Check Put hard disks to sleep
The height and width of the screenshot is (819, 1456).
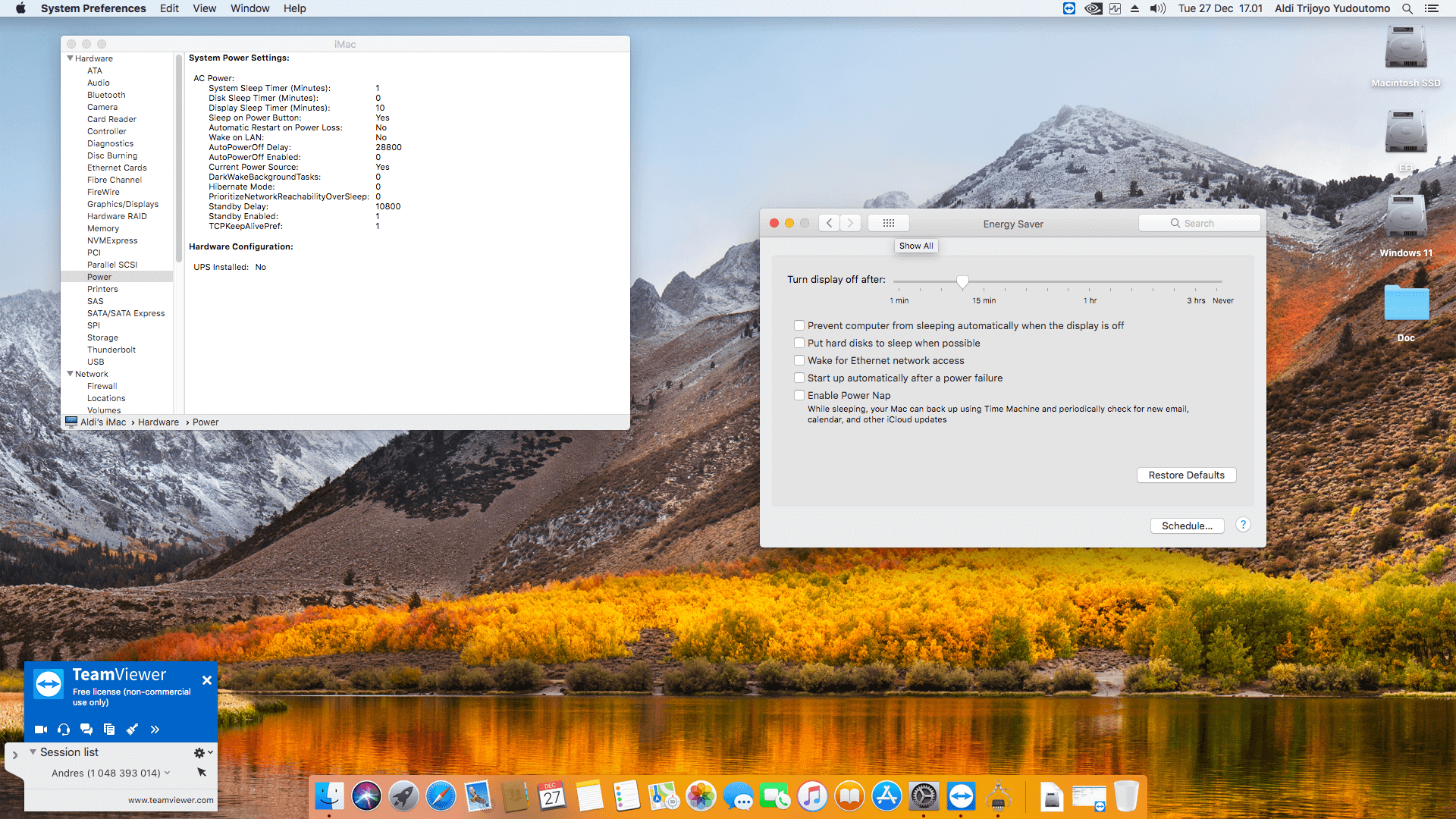[x=799, y=343]
